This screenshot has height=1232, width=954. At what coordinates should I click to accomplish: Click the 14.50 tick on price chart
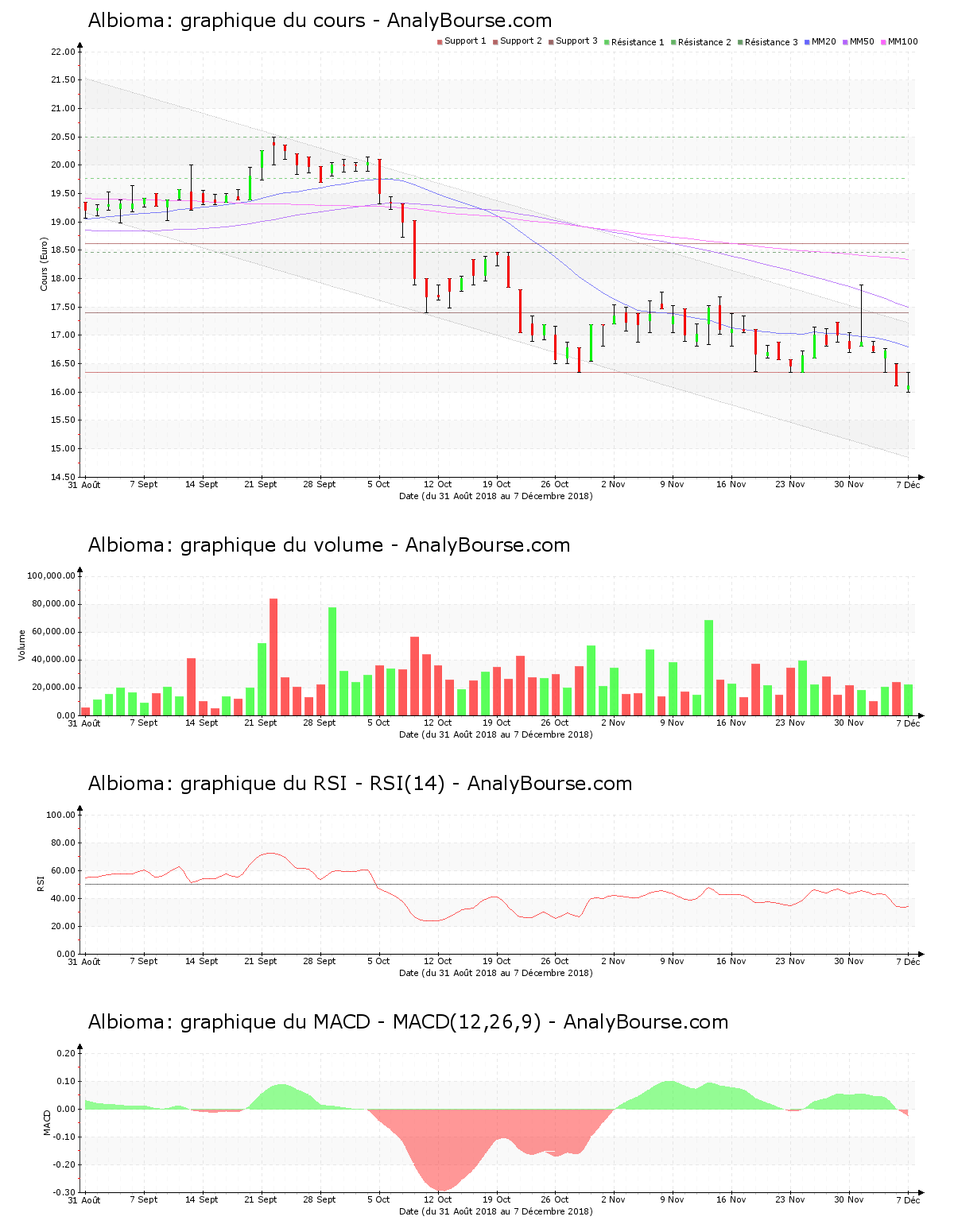coord(63,477)
